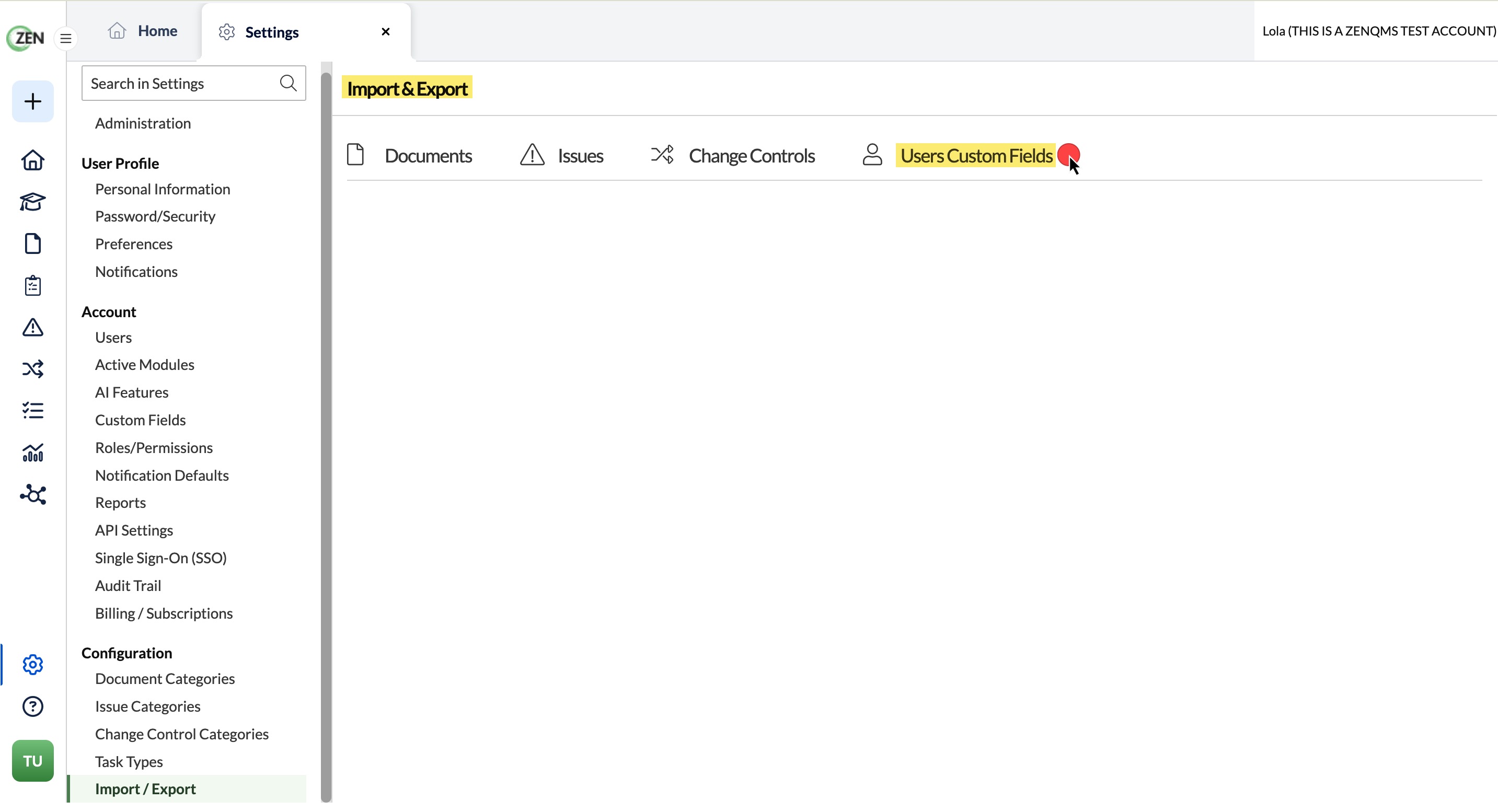Screen dimensions: 1498x812
Task: Click the Documents file icon in Import & Export
Action: [355, 155]
